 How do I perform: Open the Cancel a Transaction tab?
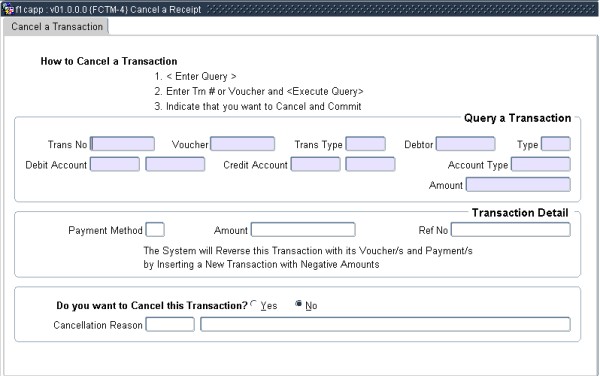(57, 27)
